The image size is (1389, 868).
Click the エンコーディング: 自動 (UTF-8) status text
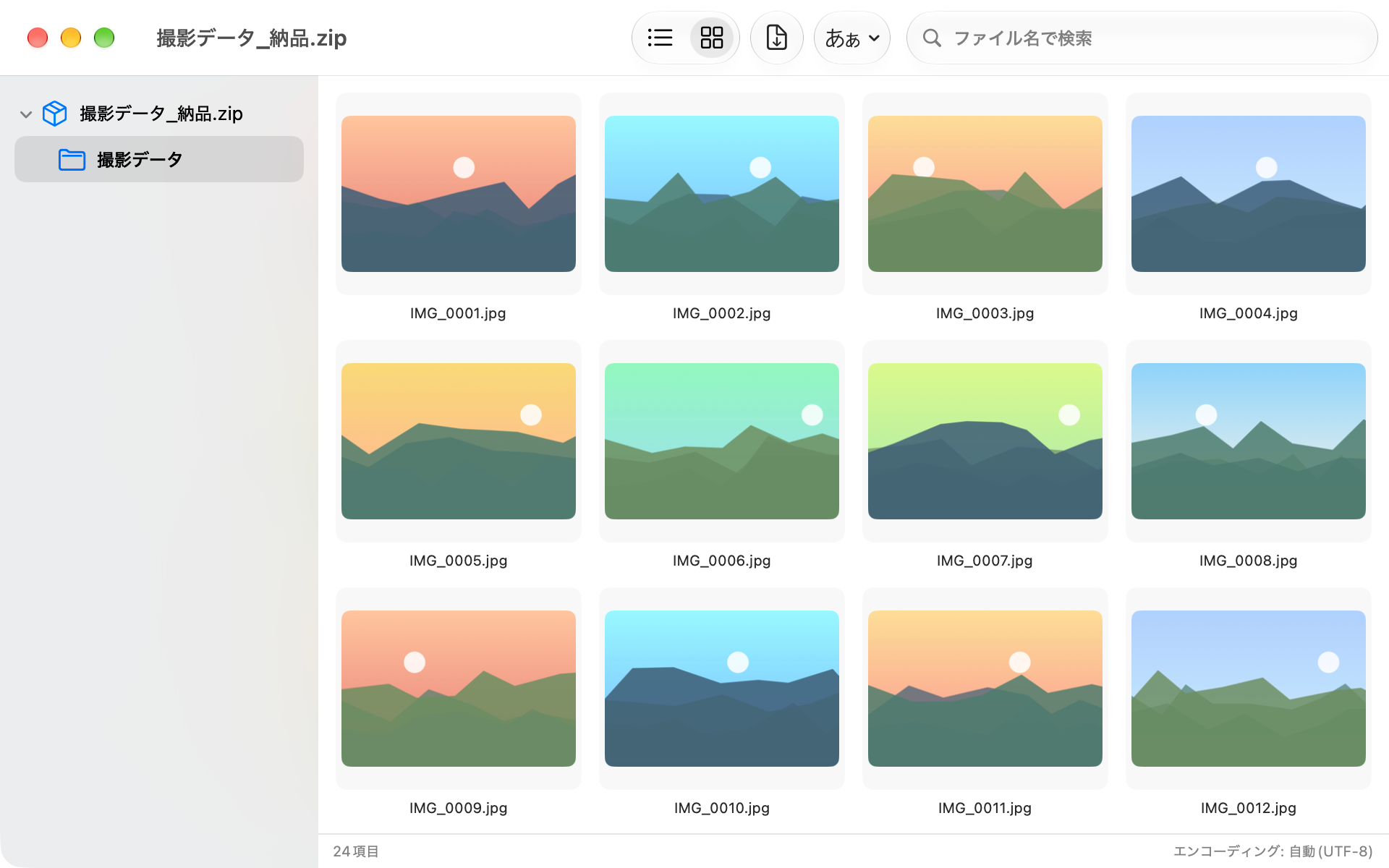pyautogui.click(x=1273, y=851)
